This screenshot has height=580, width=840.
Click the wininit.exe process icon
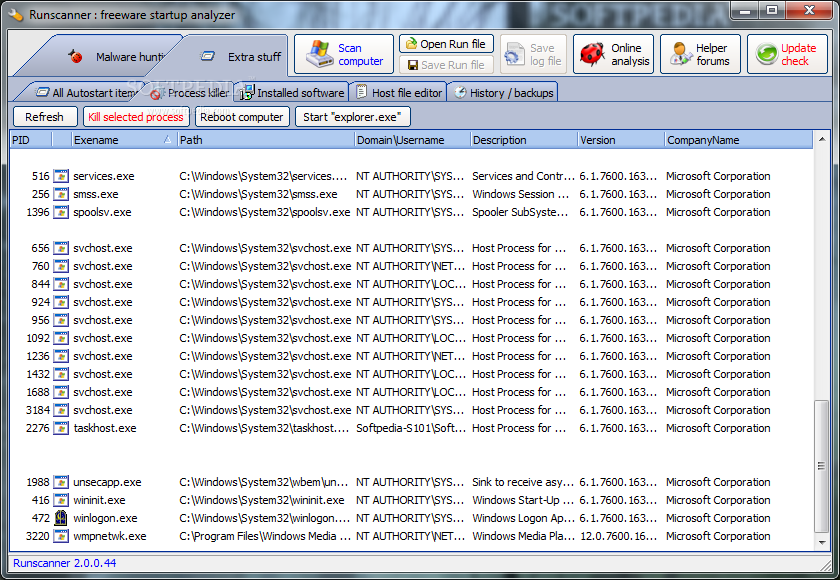[x=61, y=500]
